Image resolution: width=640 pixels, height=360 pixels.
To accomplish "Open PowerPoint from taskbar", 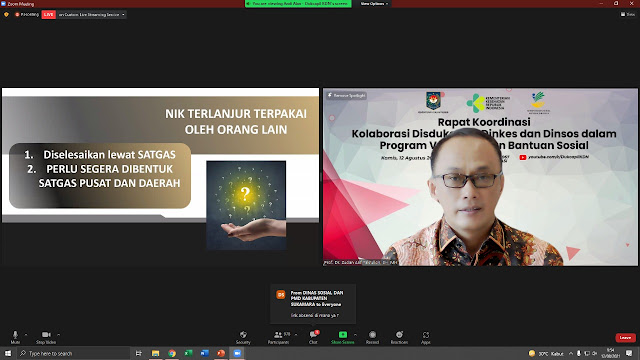I will (x=221, y=353).
